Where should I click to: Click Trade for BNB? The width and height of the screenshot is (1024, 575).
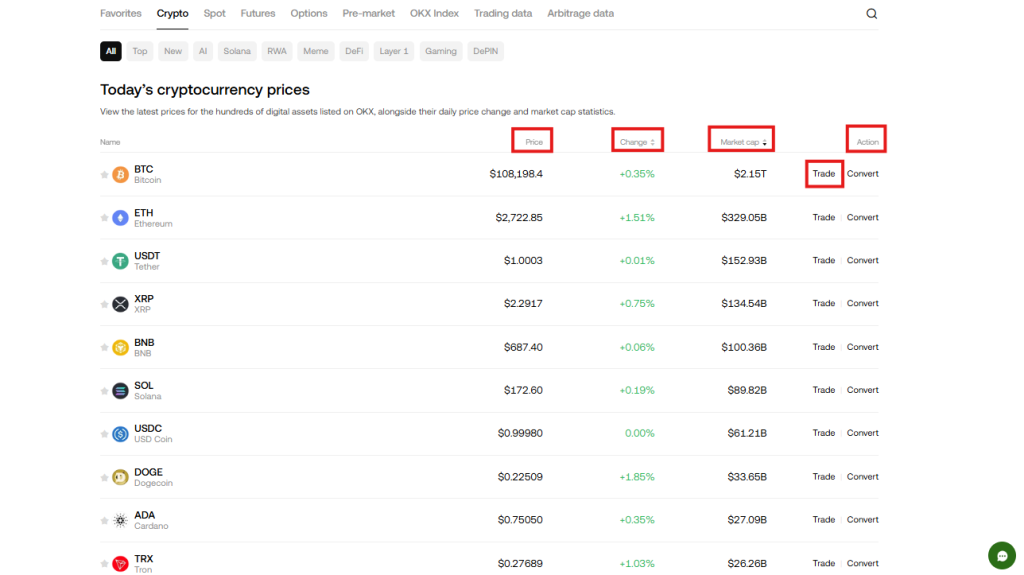pyautogui.click(x=824, y=347)
